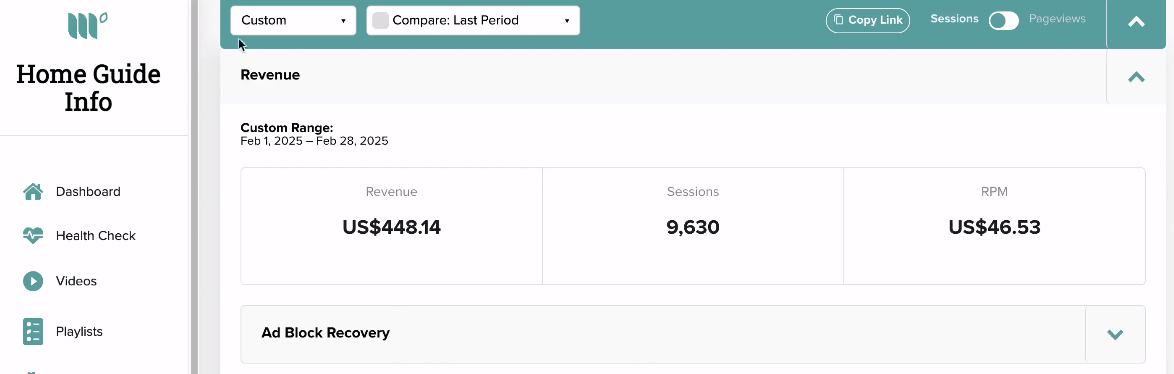Go to Playlists menu item
Viewport: 1174px width, 374px height.
tap(79, 331)
